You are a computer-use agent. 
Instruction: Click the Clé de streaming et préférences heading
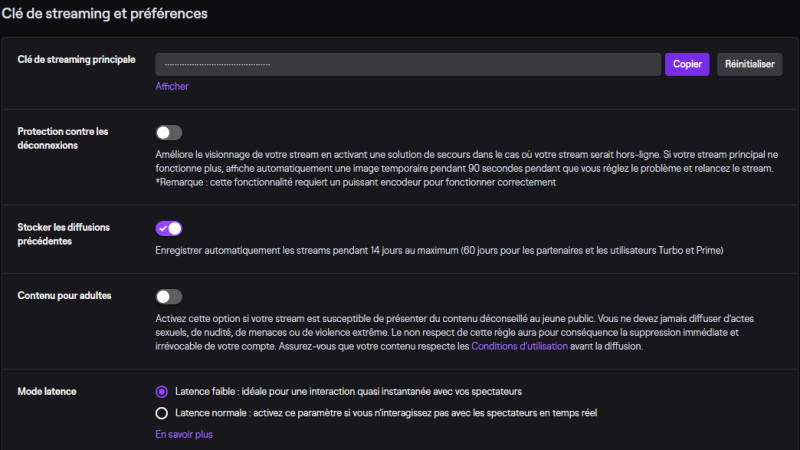coord(104,14)
